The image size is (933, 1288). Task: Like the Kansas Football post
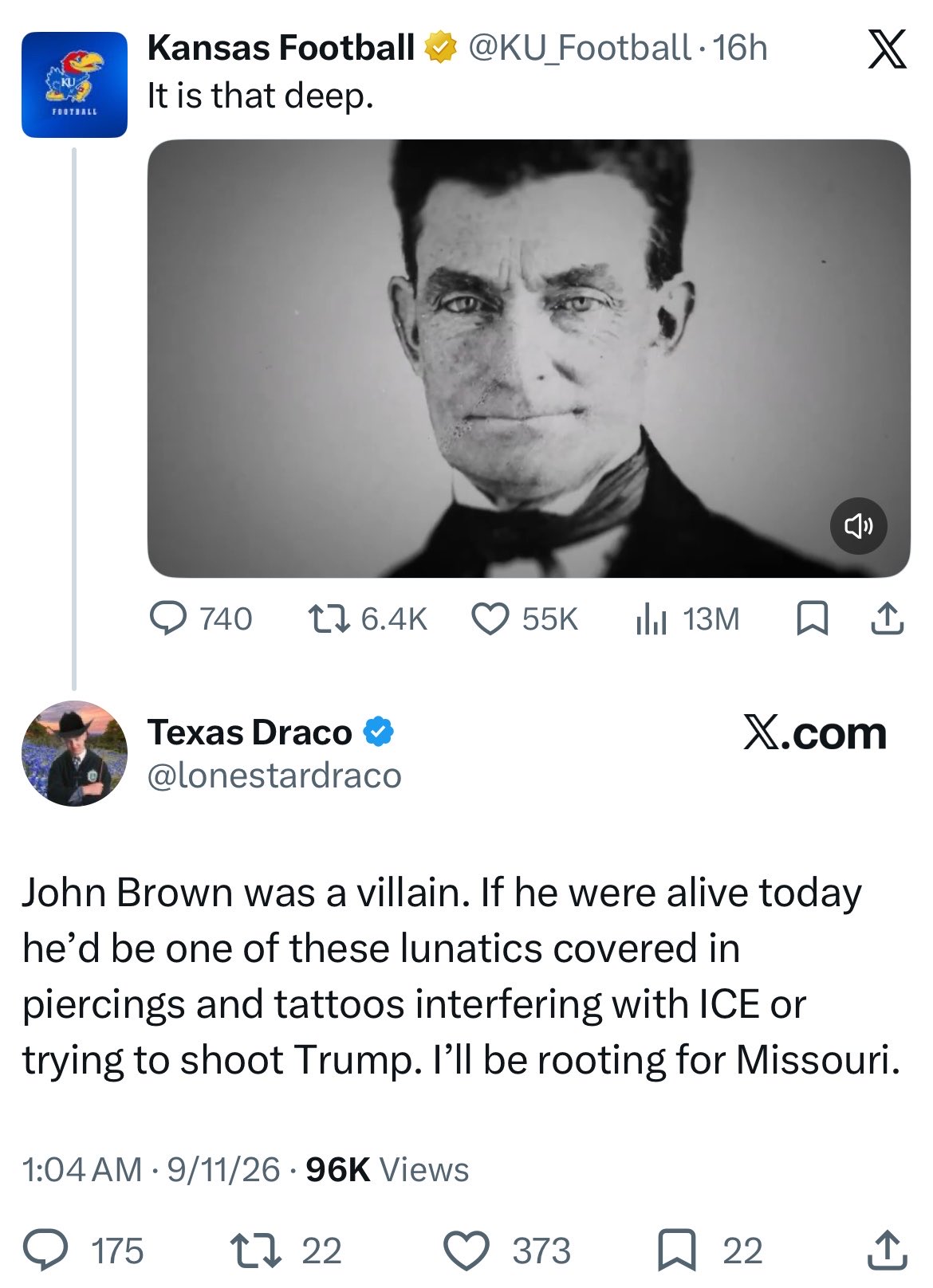[x=525, y=618]
